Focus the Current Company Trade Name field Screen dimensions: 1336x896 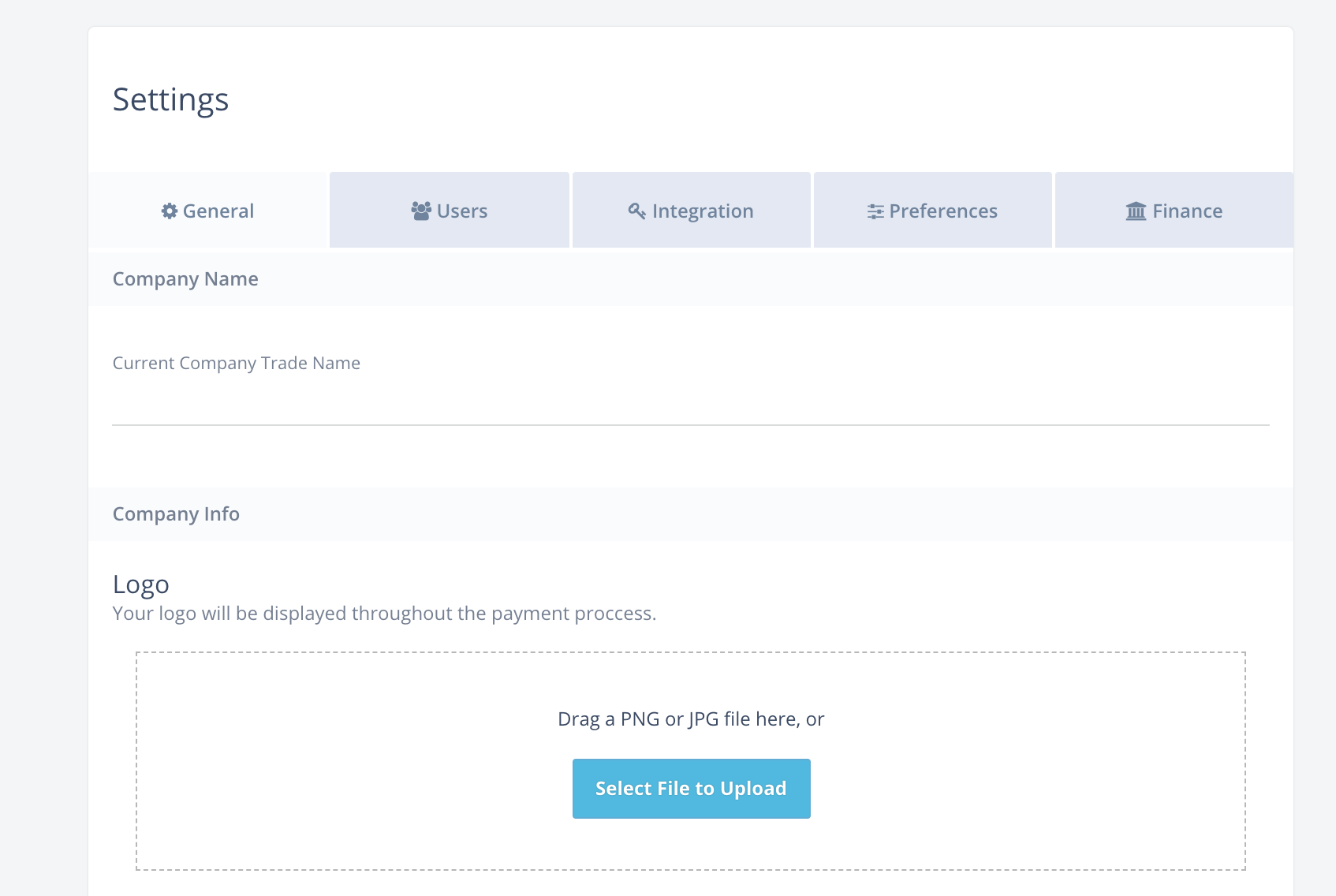pos(690,405)
